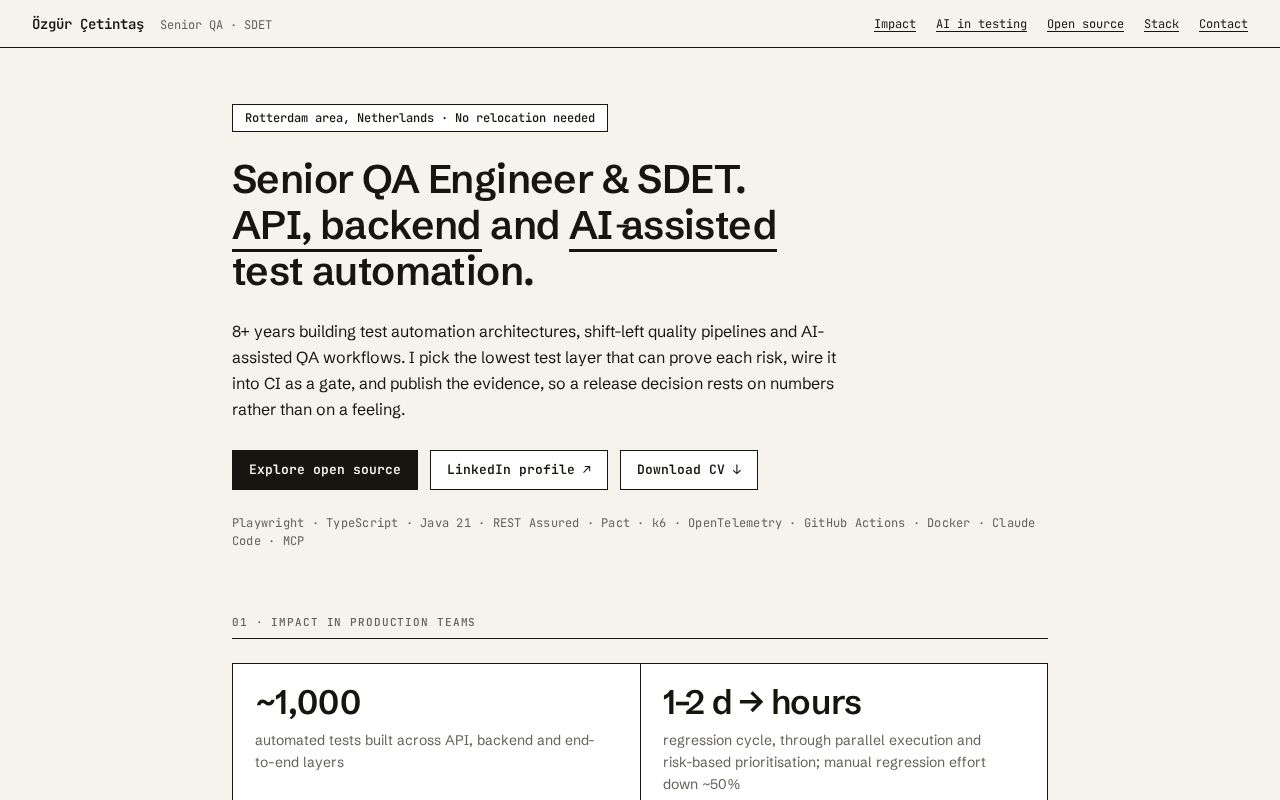Open the Impact navigation link
This screenshot has height=800, width=1280.
pyautogui.click(x=895, y=24)
